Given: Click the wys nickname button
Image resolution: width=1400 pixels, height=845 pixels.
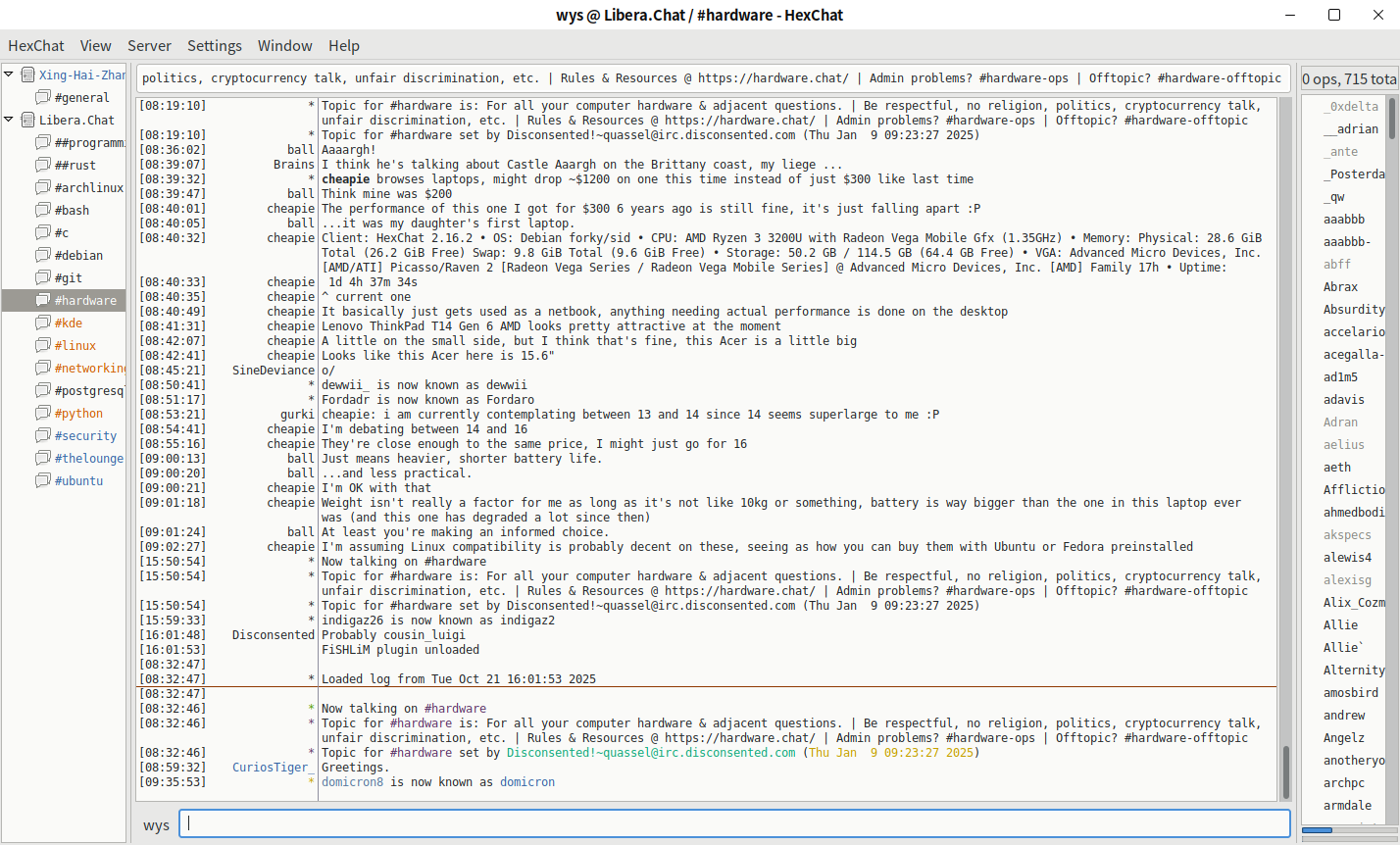Looking at the screenshot, I should click(x=156, y=824).
